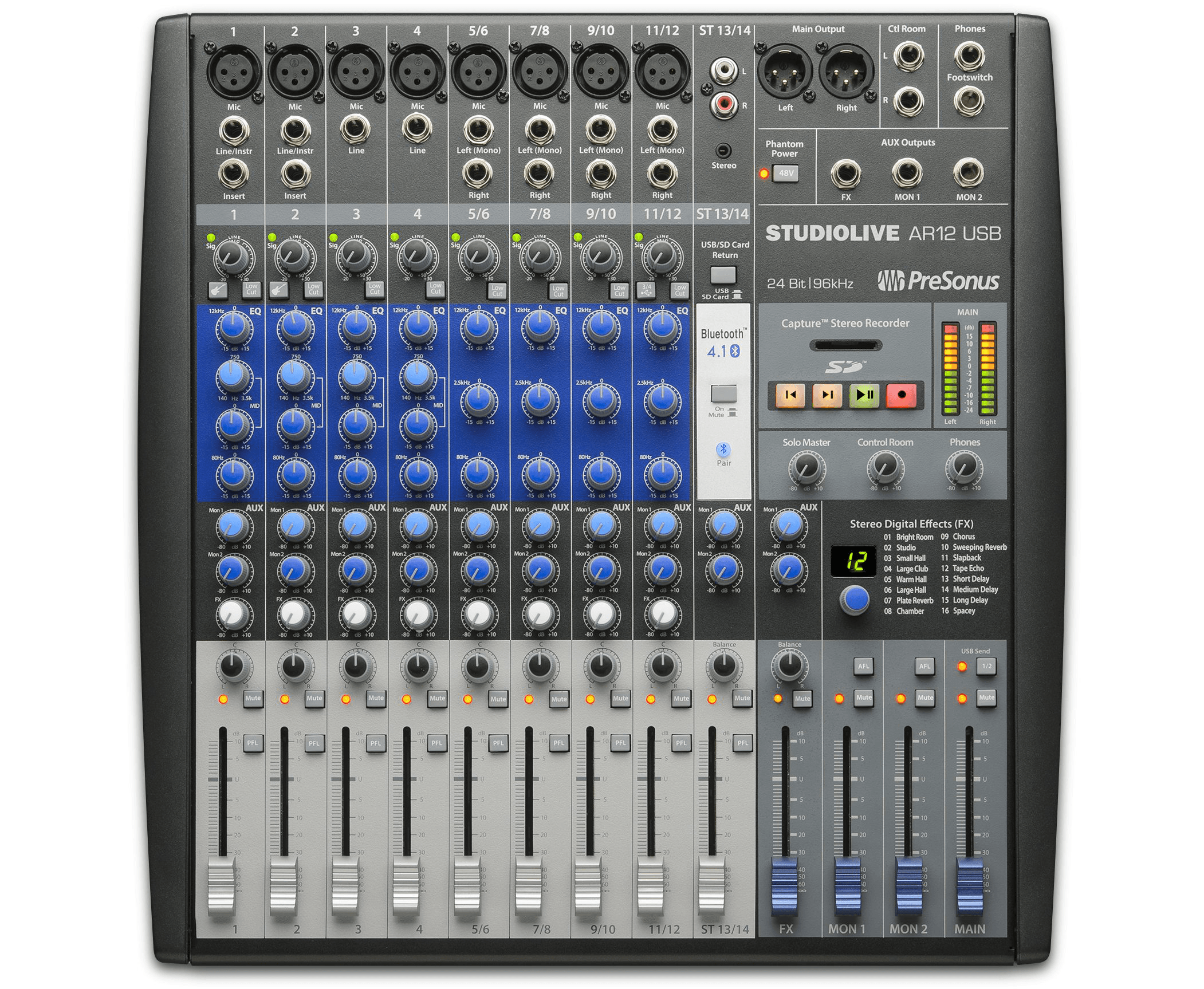Select the channel 1 XLR Mic input

(234, 72)
